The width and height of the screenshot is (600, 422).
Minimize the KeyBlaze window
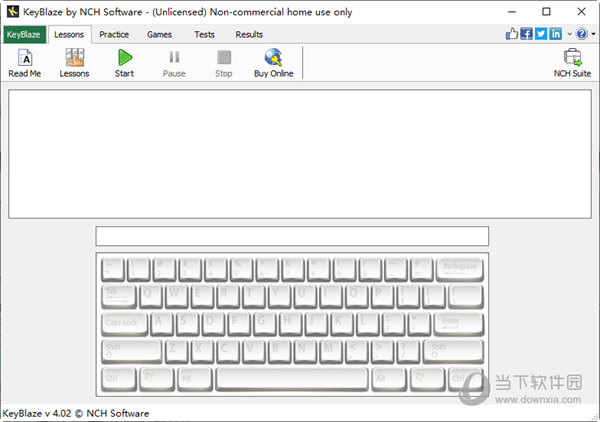[x=512, y=11]
